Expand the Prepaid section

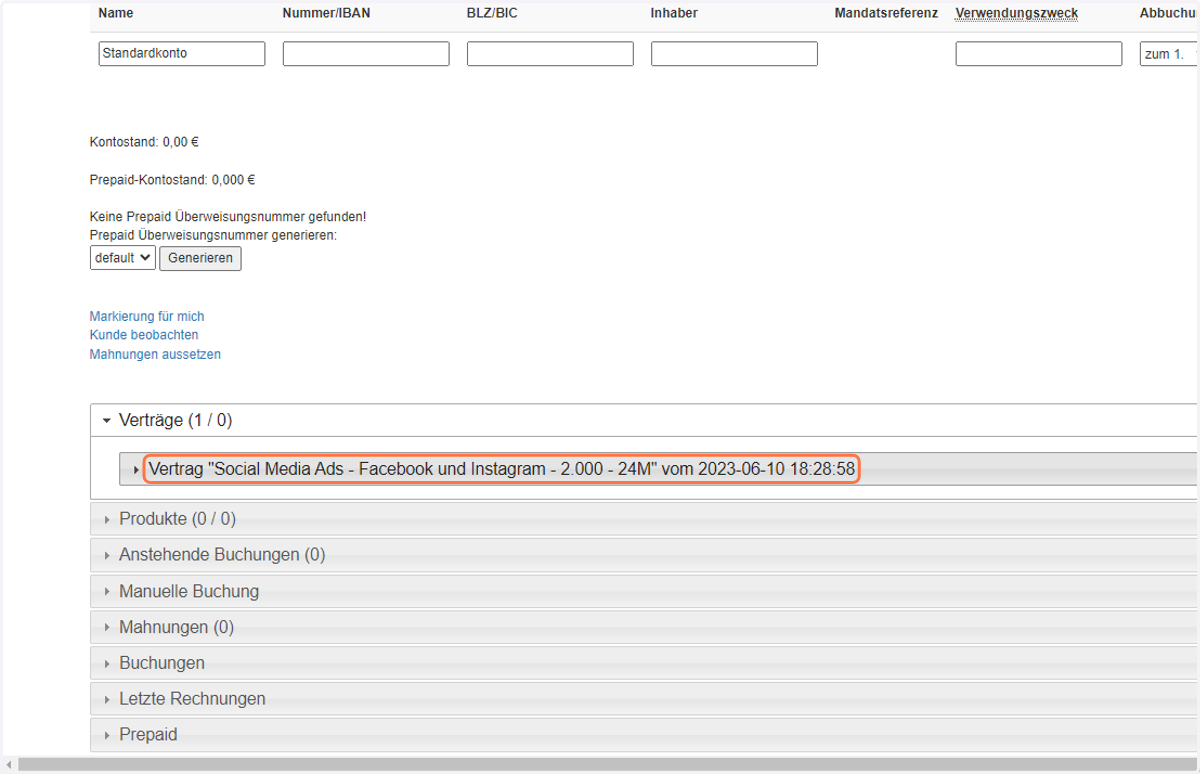(645, 735)
